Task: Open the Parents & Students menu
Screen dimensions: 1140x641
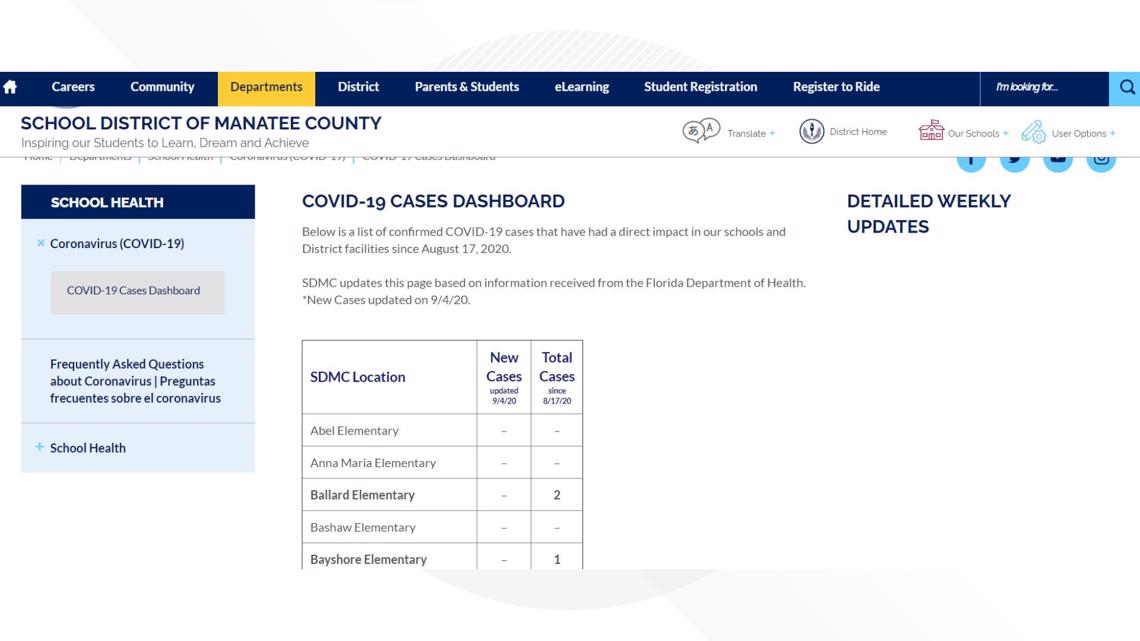Action: point(466,87)
